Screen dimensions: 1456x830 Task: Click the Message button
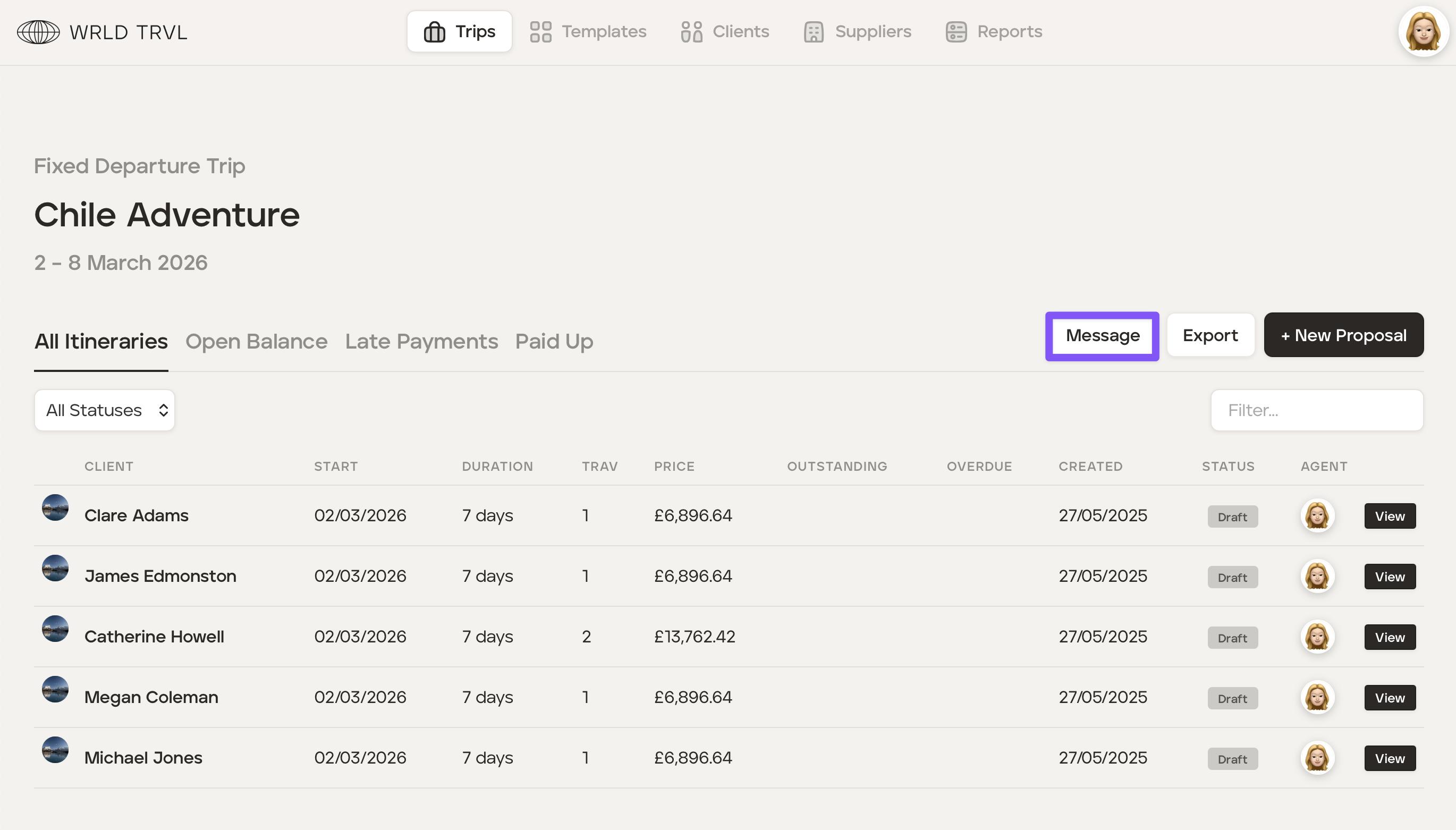tap(1102, 336)
